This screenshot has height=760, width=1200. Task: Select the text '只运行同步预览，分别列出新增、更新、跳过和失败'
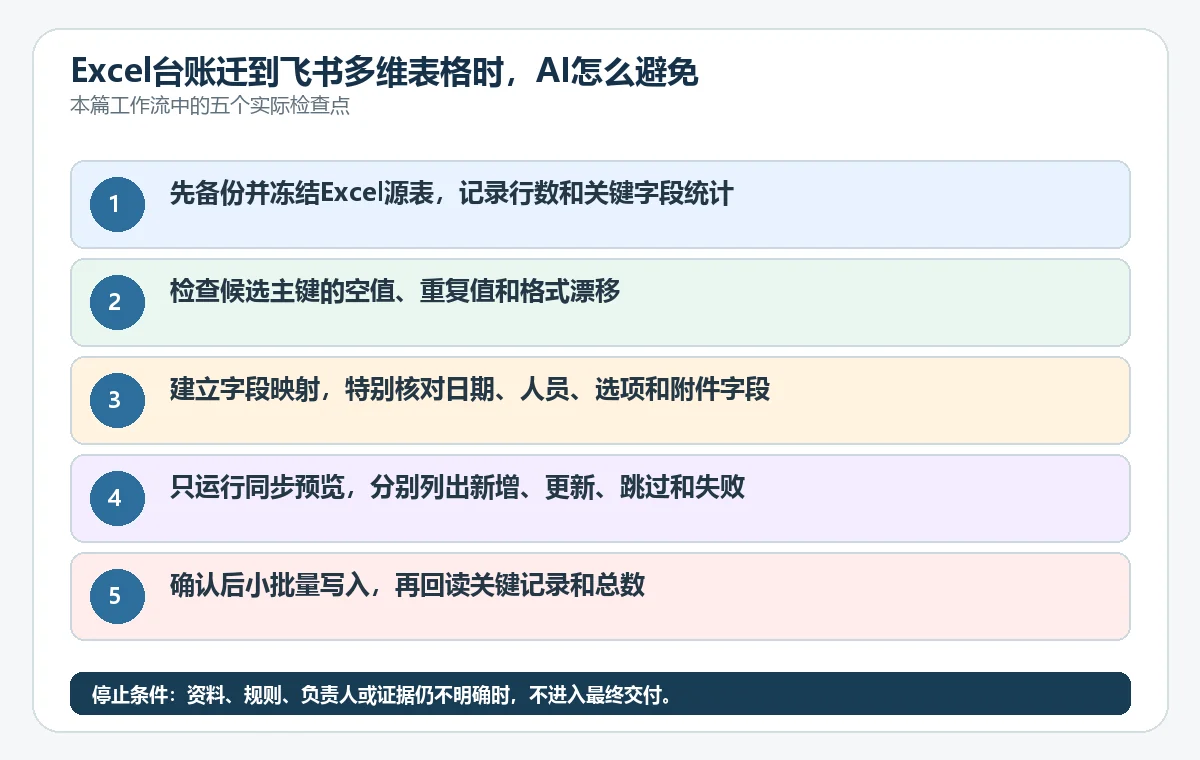point(457,488)
